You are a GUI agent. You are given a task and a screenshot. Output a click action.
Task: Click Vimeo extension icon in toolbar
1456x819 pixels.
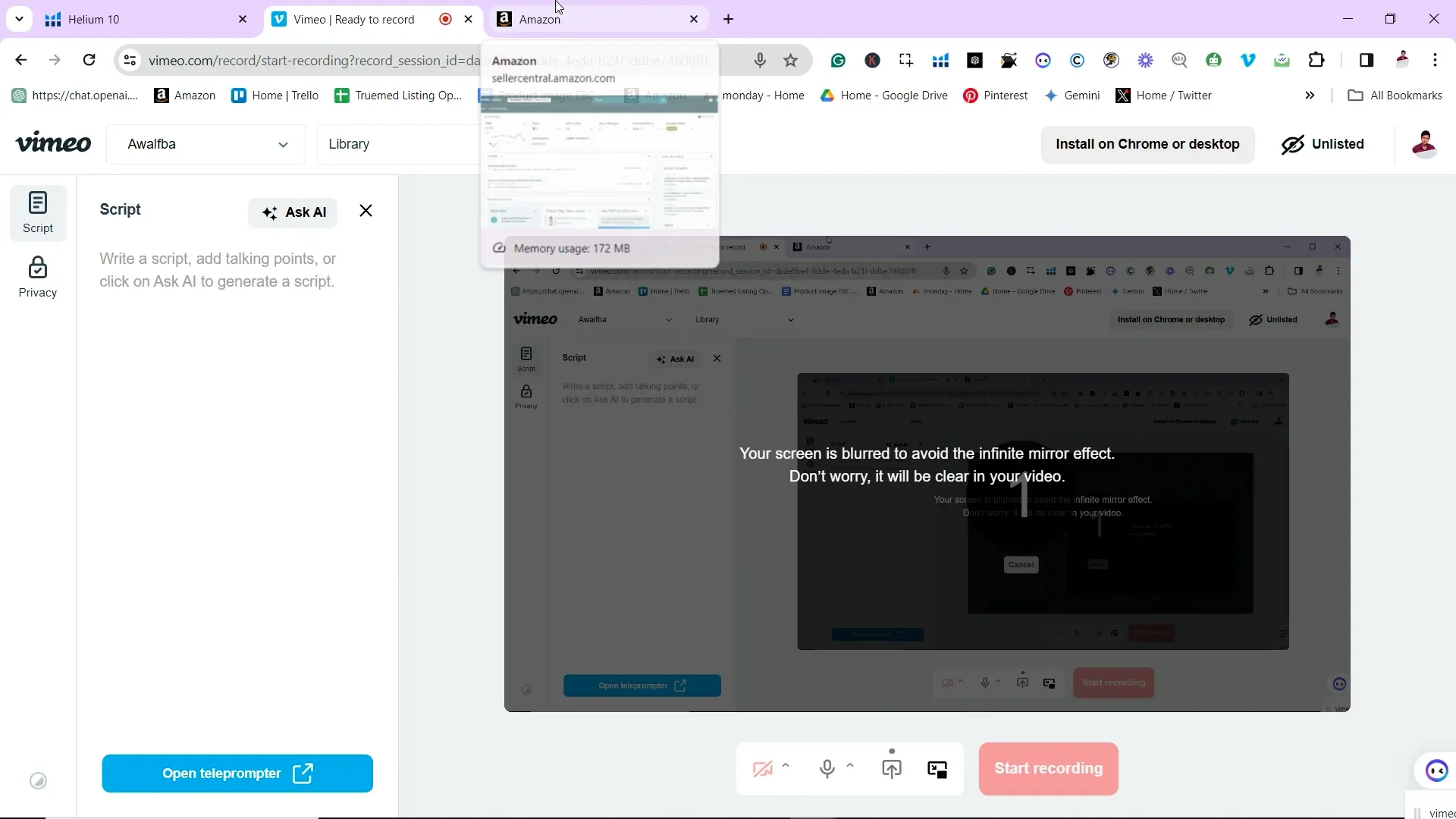pyautogui.click(x=1248, y=61)
